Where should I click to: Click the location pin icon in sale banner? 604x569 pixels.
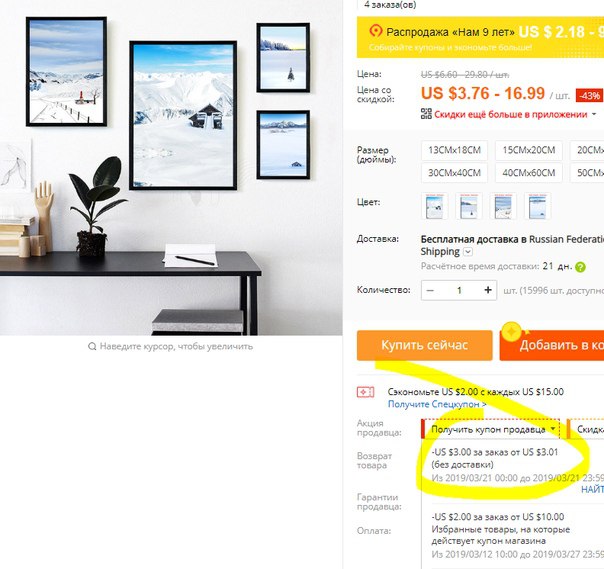click(x=376, y=31)
